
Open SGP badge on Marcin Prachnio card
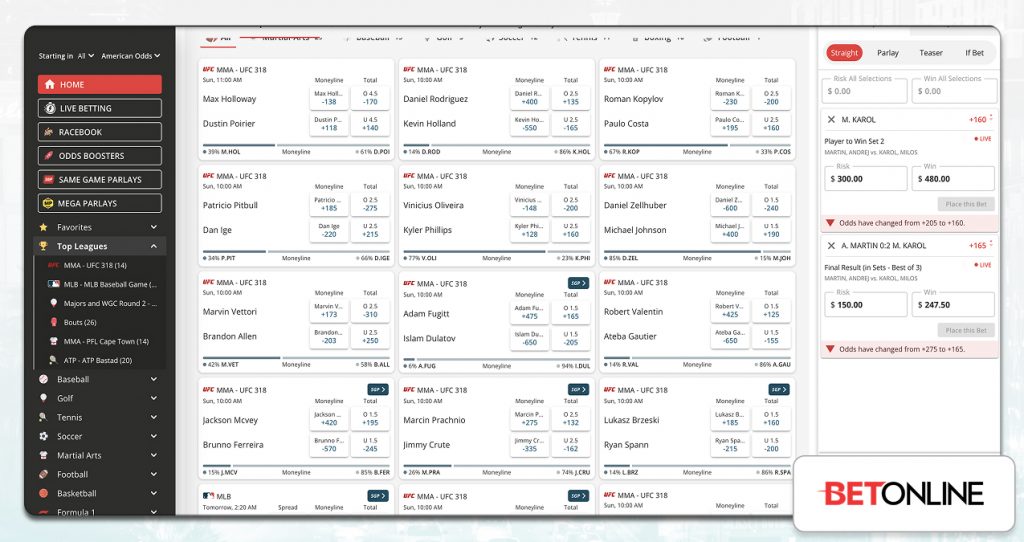[x=578, y=389]
